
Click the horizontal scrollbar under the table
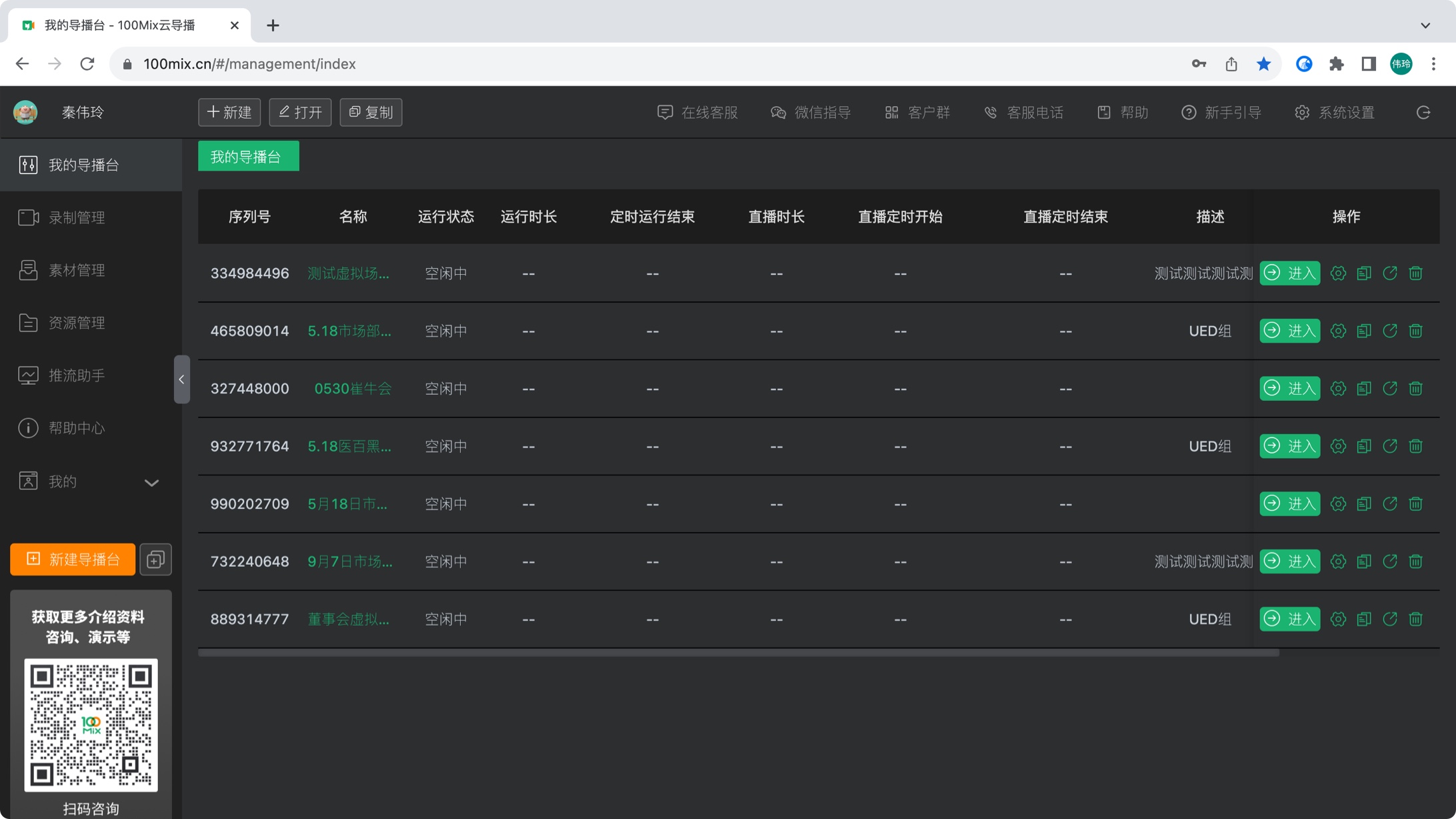pyautogui.click(x=739, y=653)
